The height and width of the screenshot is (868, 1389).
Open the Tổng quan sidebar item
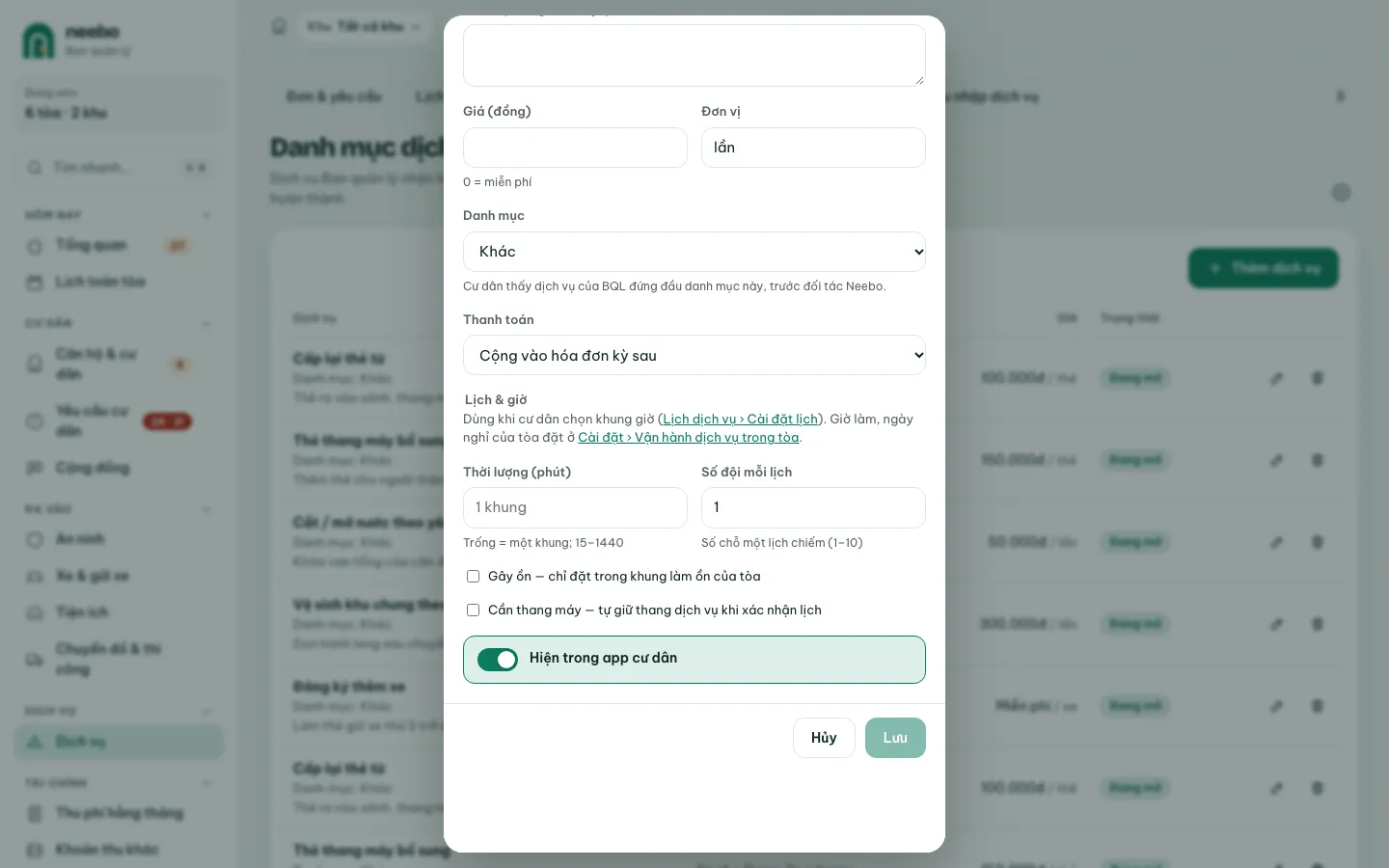(x=120, y=246)
